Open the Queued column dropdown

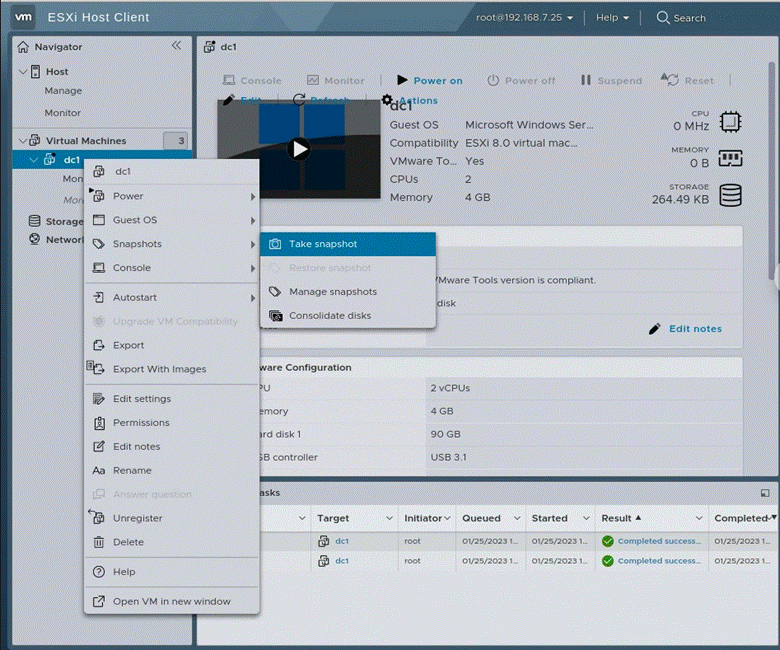[517, 518]
